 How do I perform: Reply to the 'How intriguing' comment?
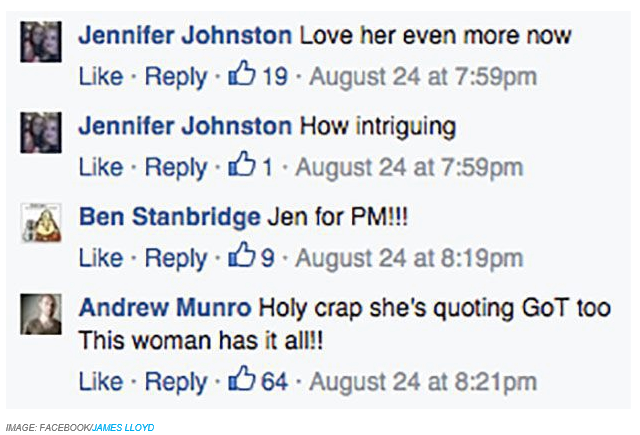pyautogui.click(x=176, y=168)
